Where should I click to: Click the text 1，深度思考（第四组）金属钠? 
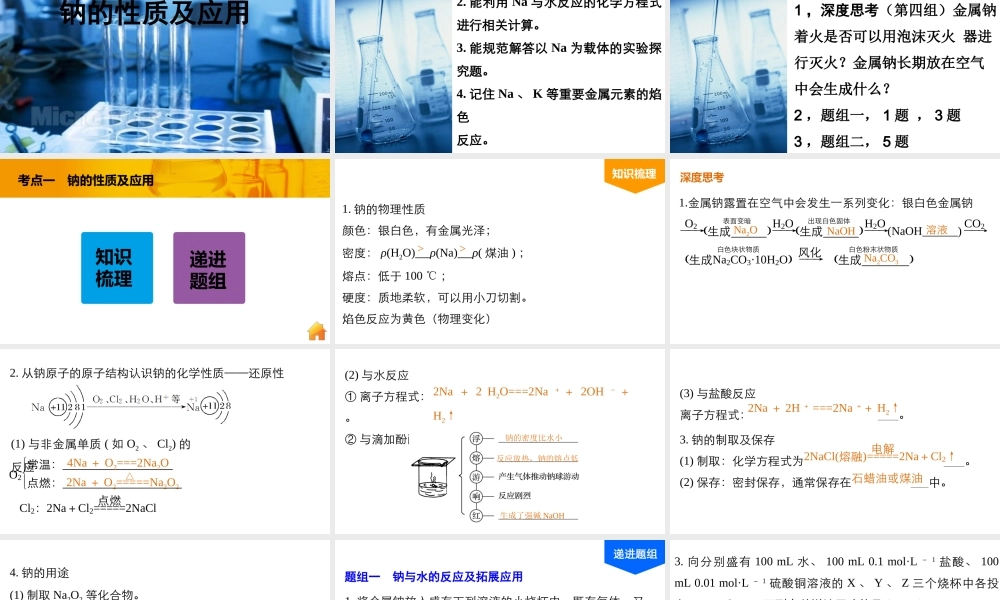[x=895, y=10]
